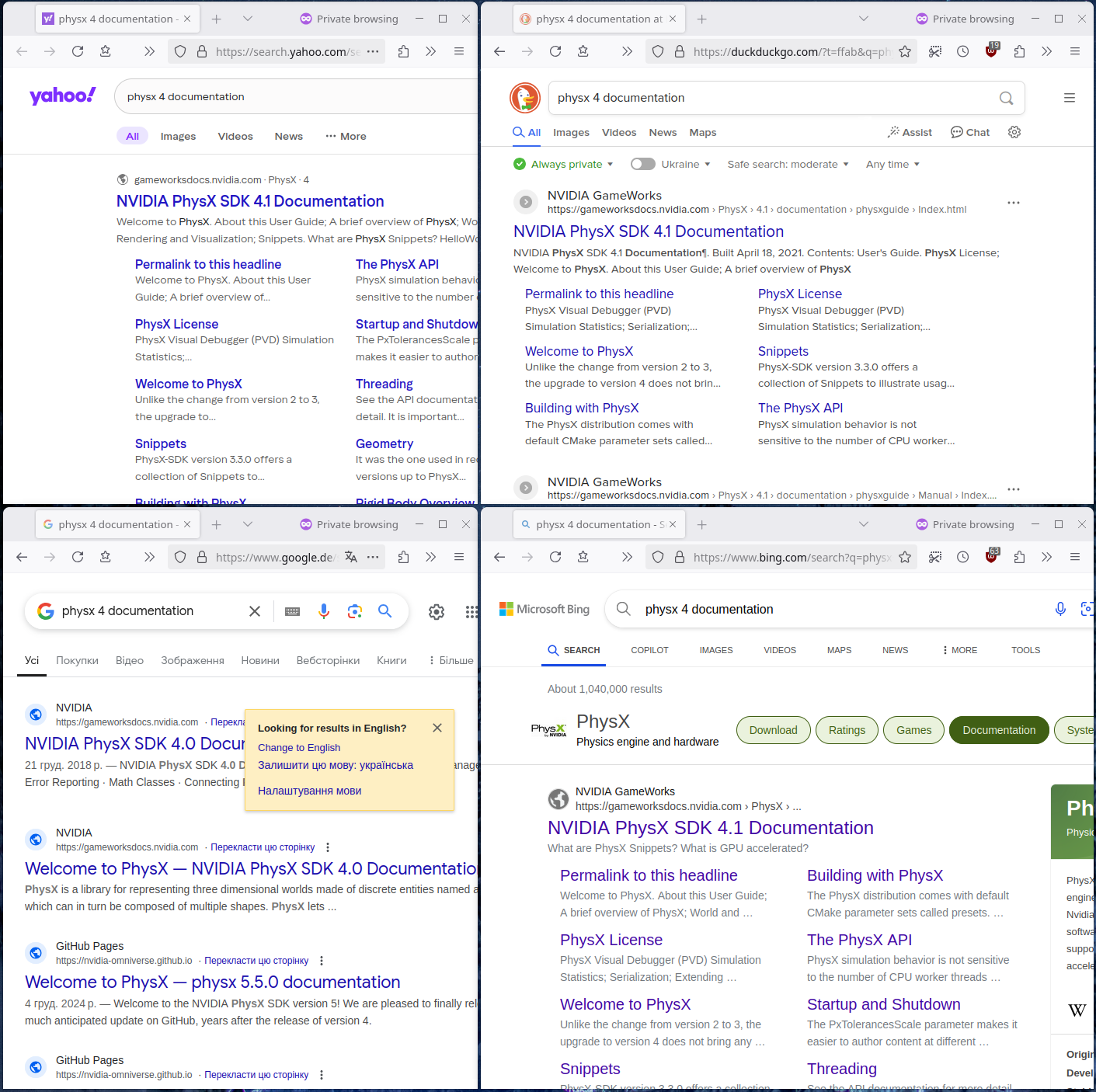Show more toolbar items in Google window
Screen dimensions: 1096x1092
pyautogui.click(x=149, y=557)
